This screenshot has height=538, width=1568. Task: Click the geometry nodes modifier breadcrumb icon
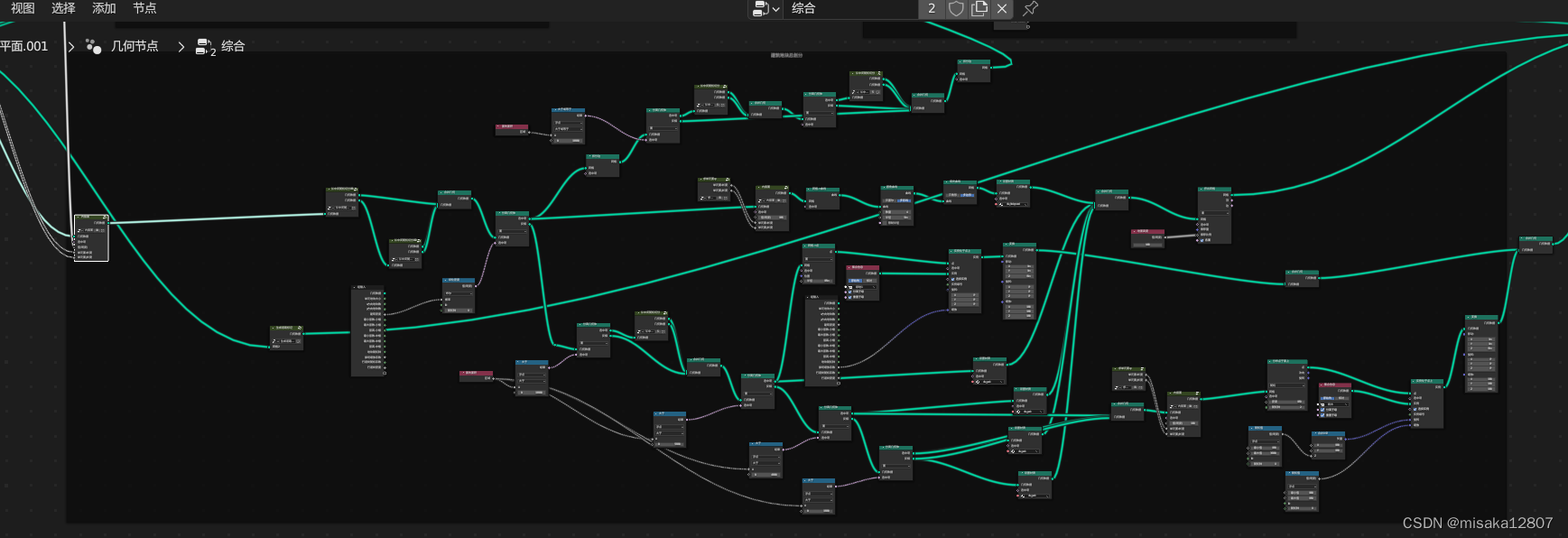coord(93,46)
